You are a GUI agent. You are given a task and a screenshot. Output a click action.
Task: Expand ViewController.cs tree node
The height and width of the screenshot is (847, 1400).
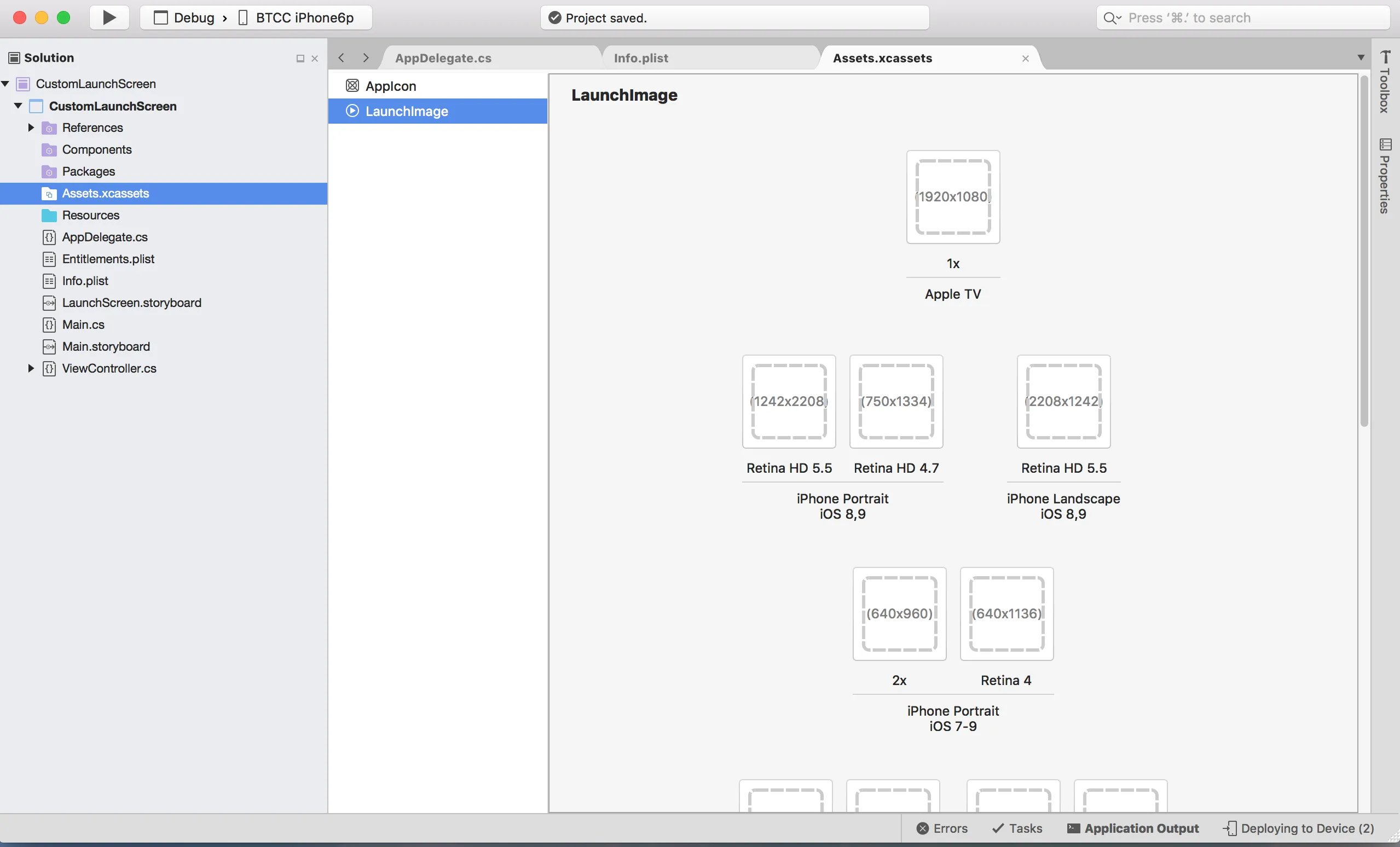pos(31,369)
